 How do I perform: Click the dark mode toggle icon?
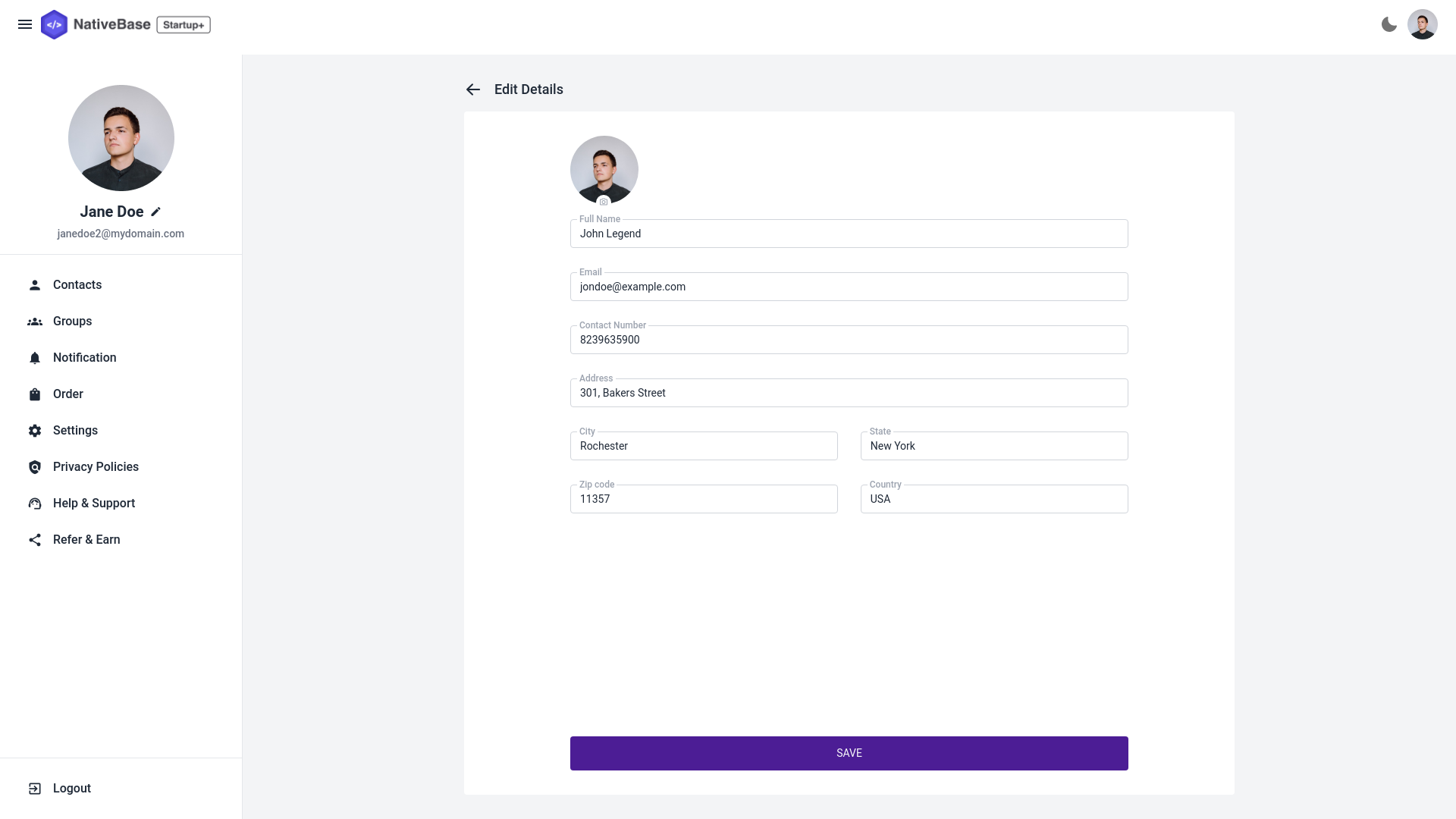(1389, 24)
